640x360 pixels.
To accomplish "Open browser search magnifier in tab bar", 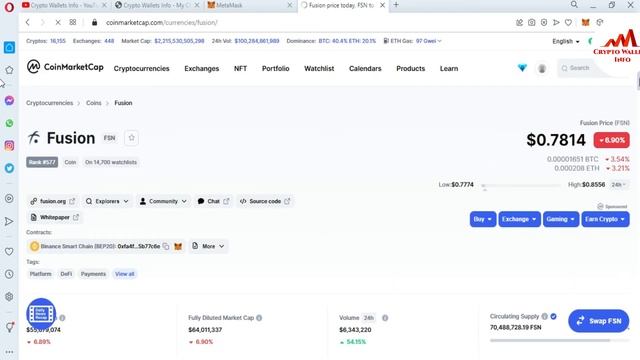I will coord(574,4).
